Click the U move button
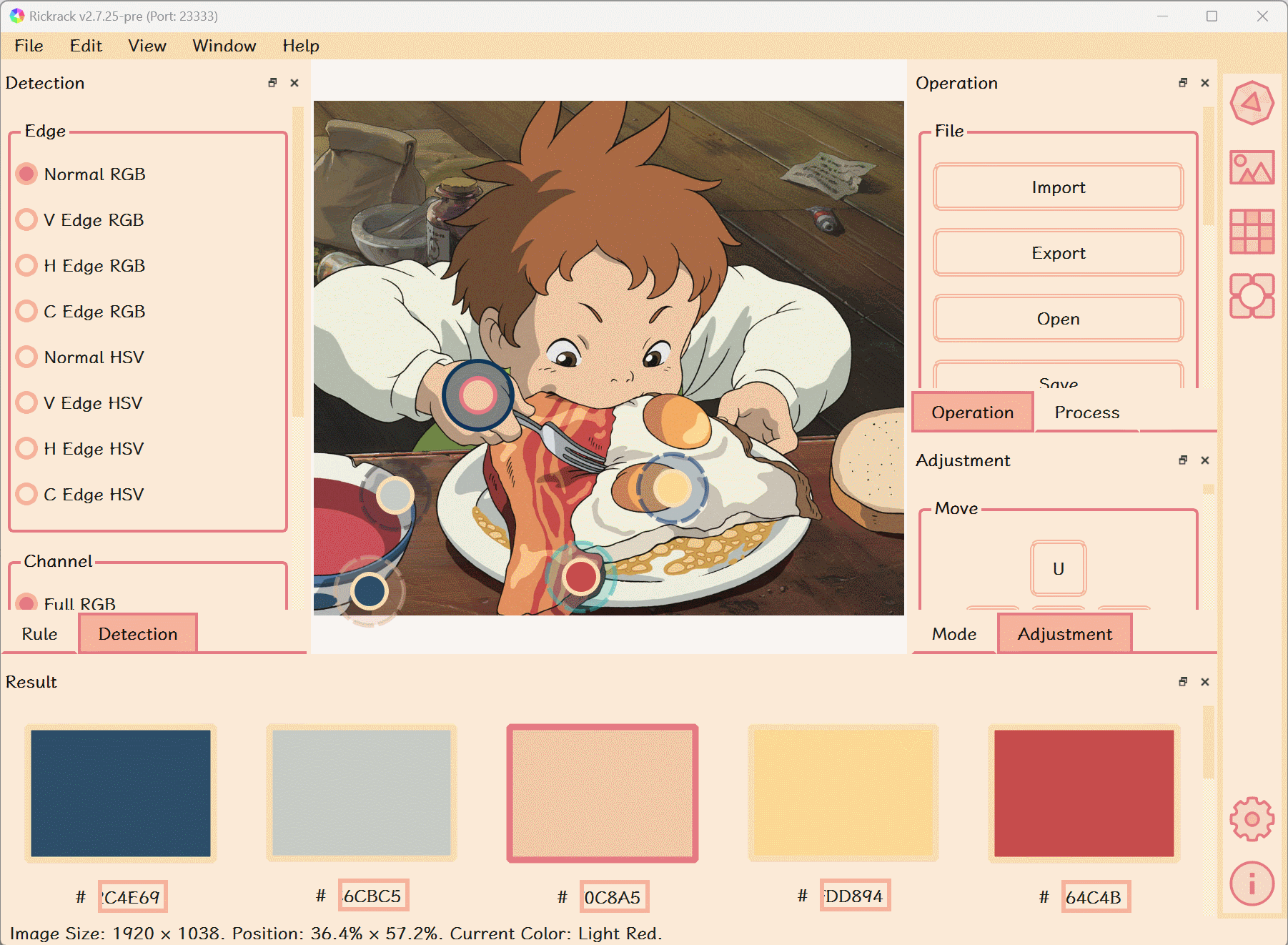The height and width of the screenshot is (945, 1288). click(x=1059, y=569)
